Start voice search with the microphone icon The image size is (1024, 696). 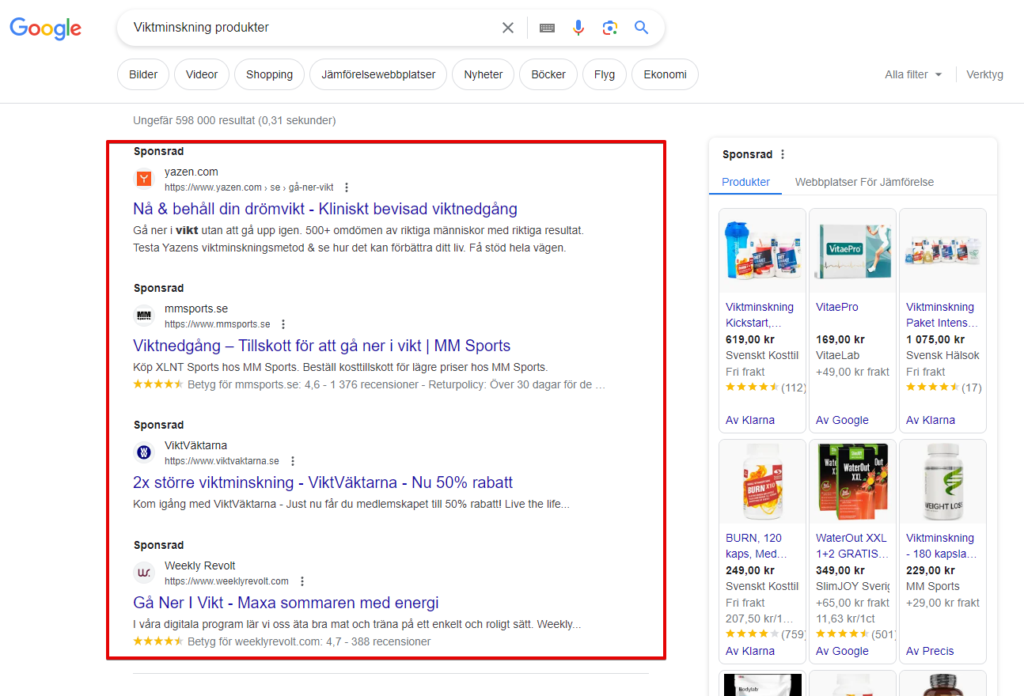pos(578,27)
